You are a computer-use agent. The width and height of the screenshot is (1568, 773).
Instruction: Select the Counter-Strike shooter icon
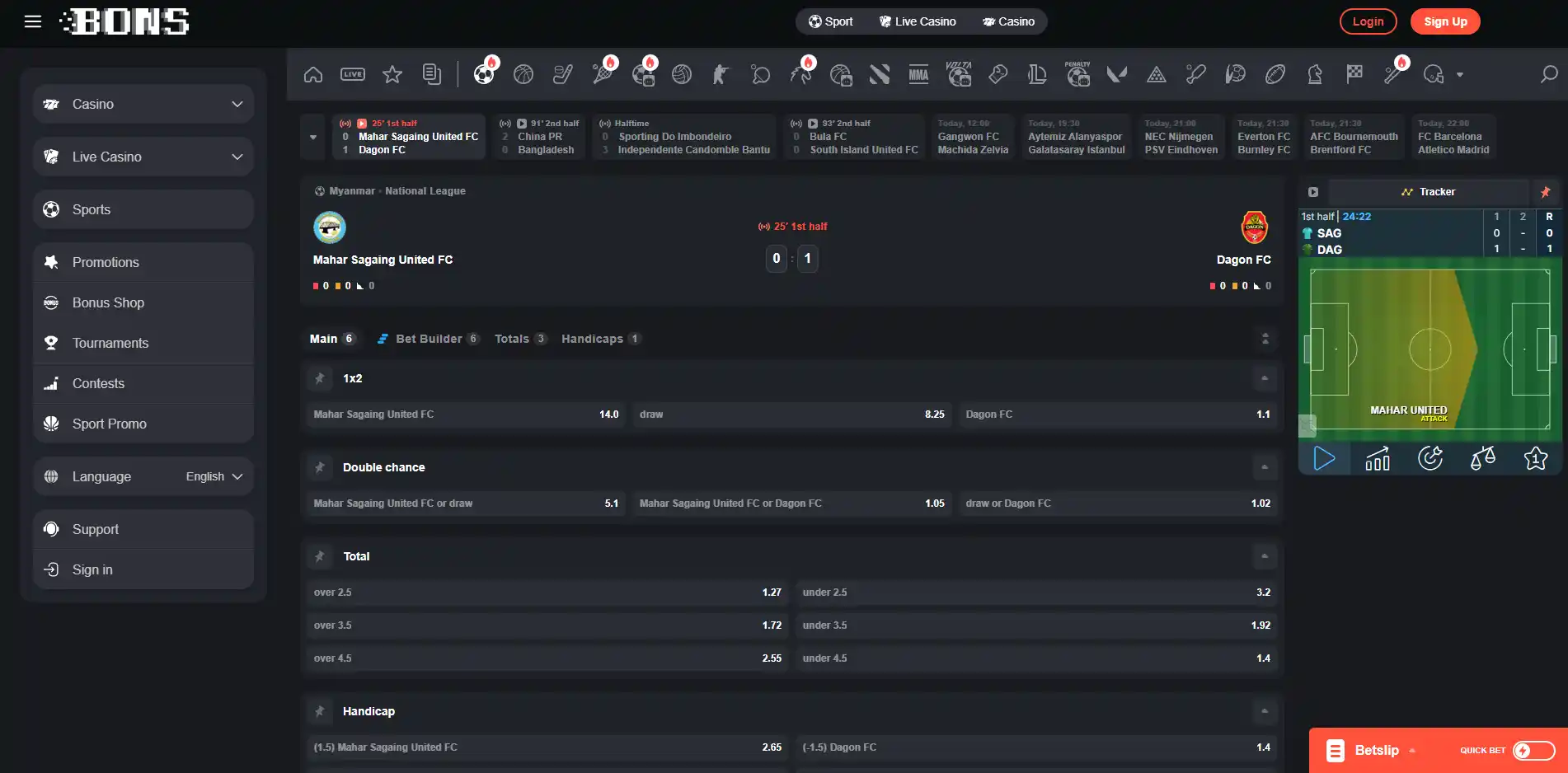tap(721, 75)
